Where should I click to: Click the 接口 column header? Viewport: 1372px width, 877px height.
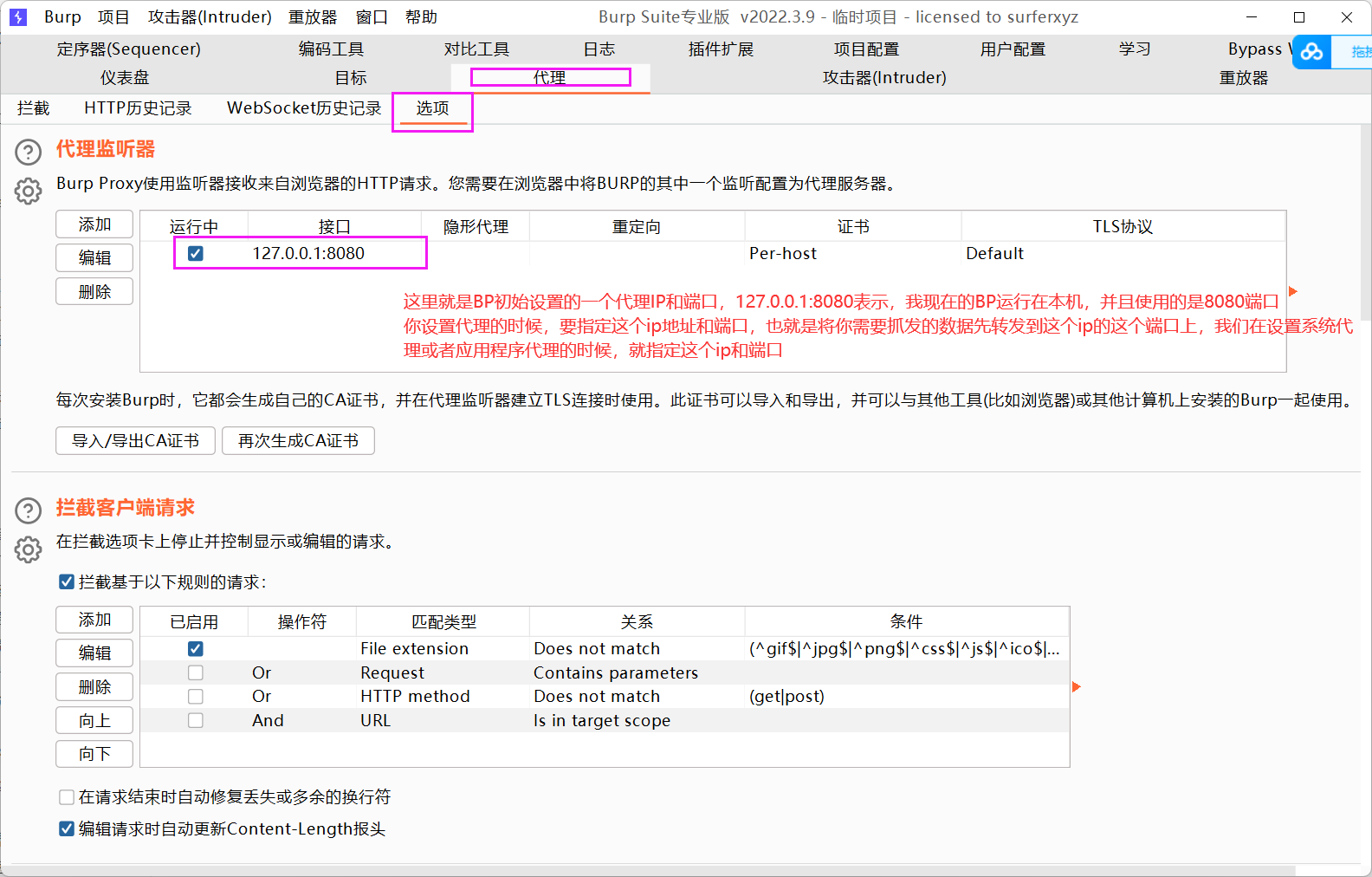(334, 227)
